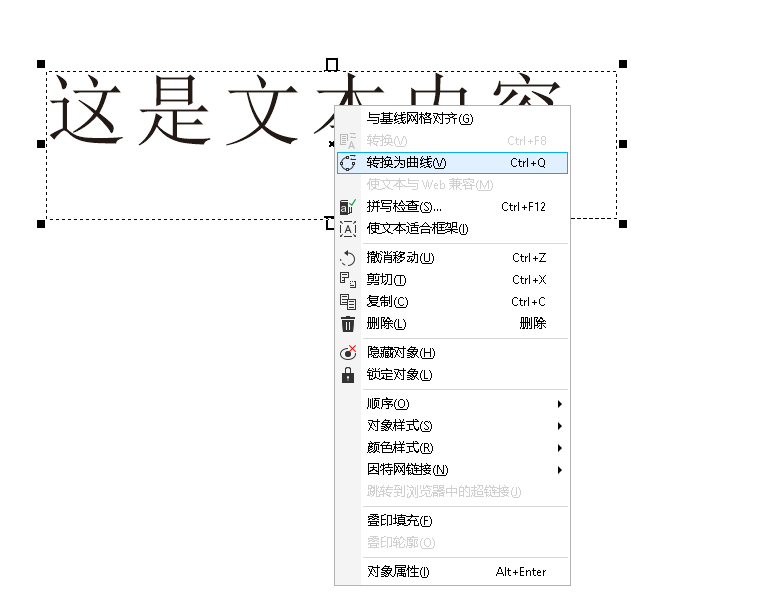Choose 锁定对象(L) menu entry

click(452, 375)
